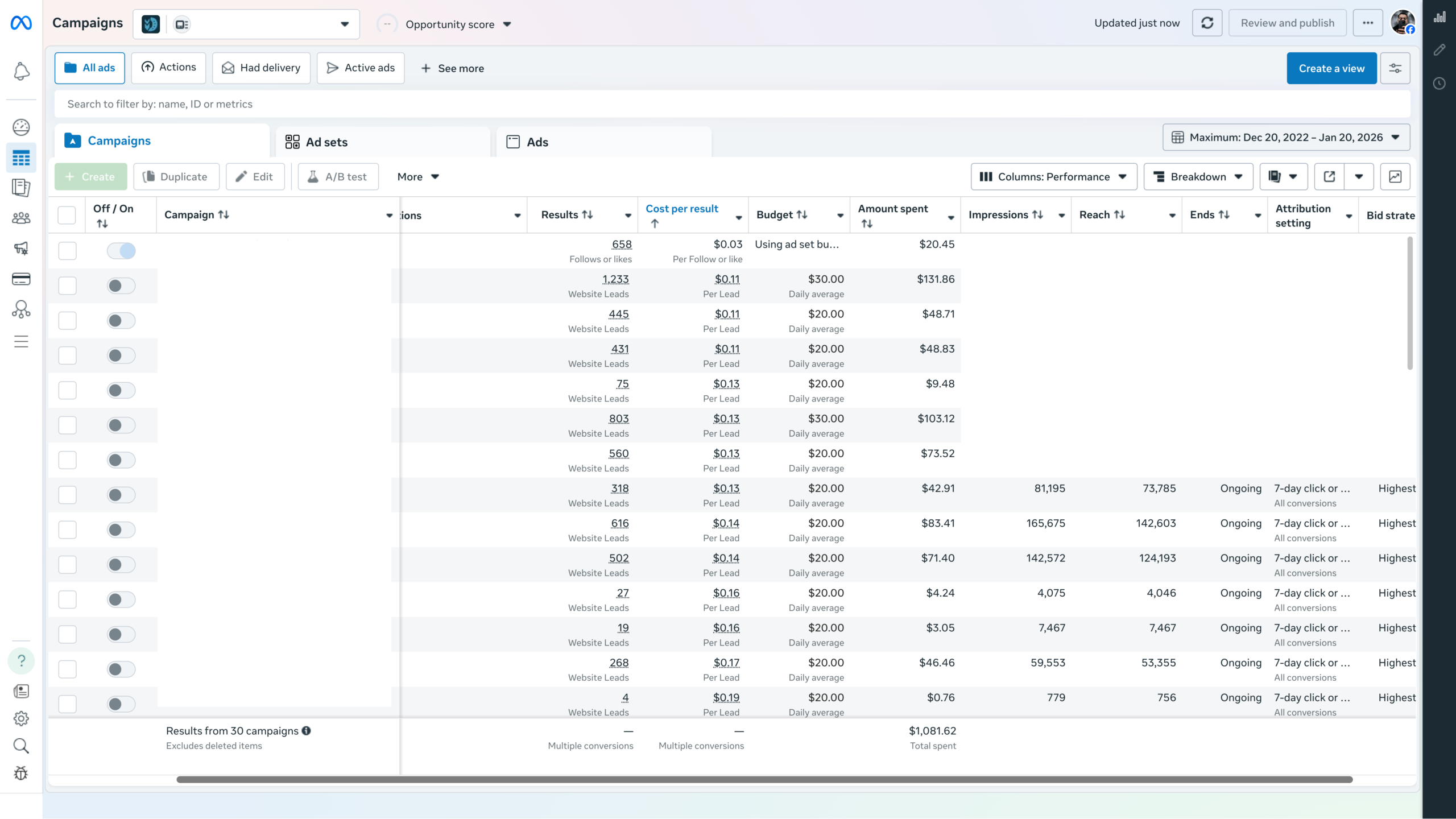This screenshot has height=819, width=1456.
Task: Click the help question mark icon
Action: click(x=21, y=660)
